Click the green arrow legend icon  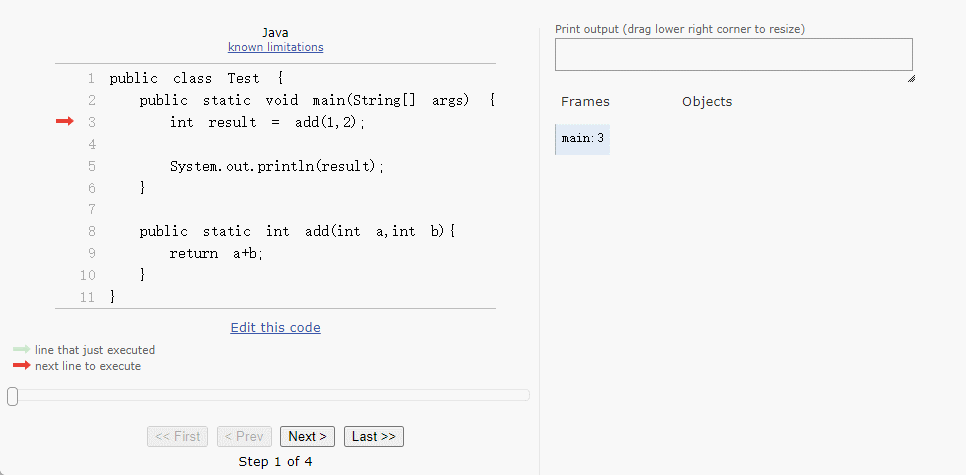[21, 350]
